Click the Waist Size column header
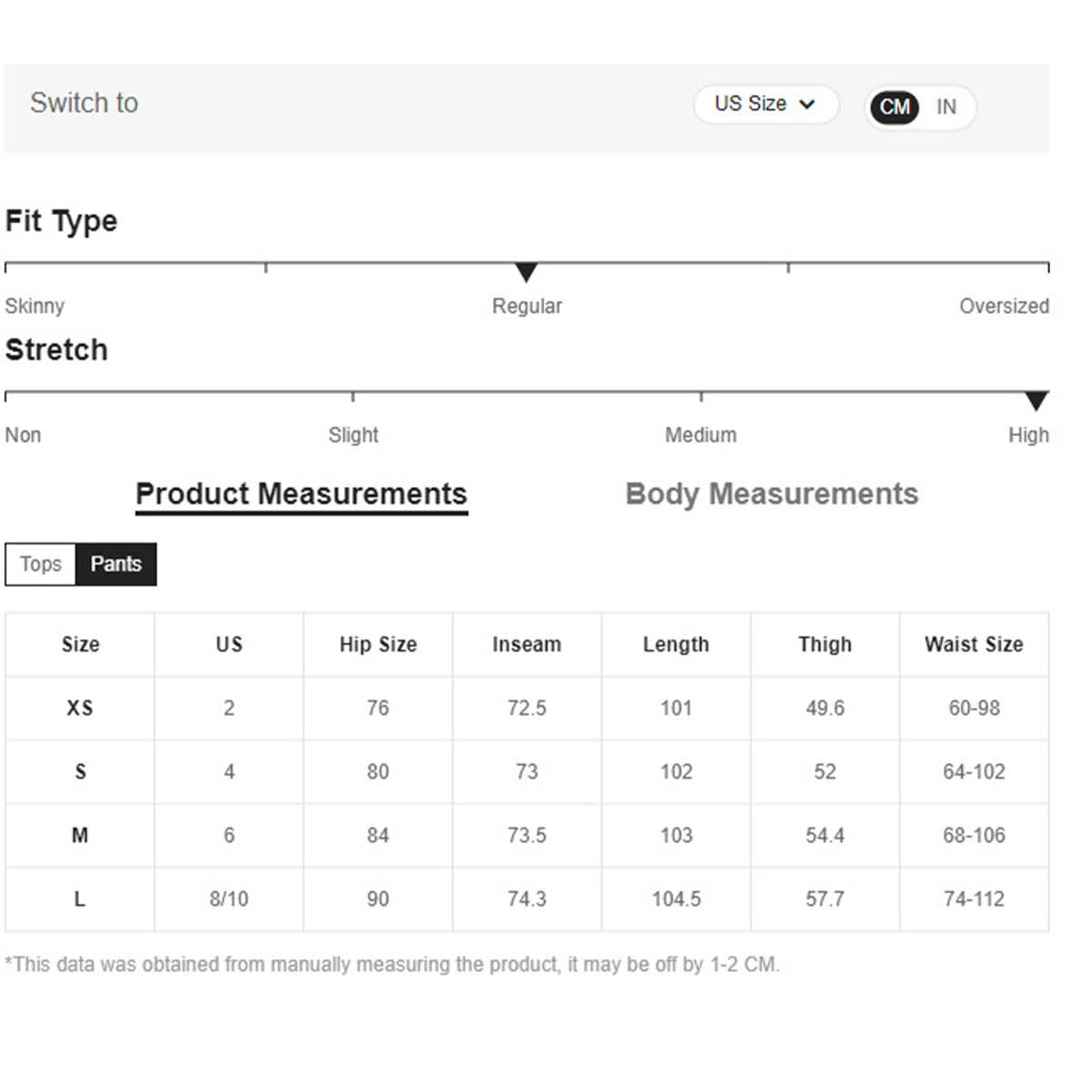Image resolution: width=1092 pixels, height=1092 pixels. coord(974,644)
